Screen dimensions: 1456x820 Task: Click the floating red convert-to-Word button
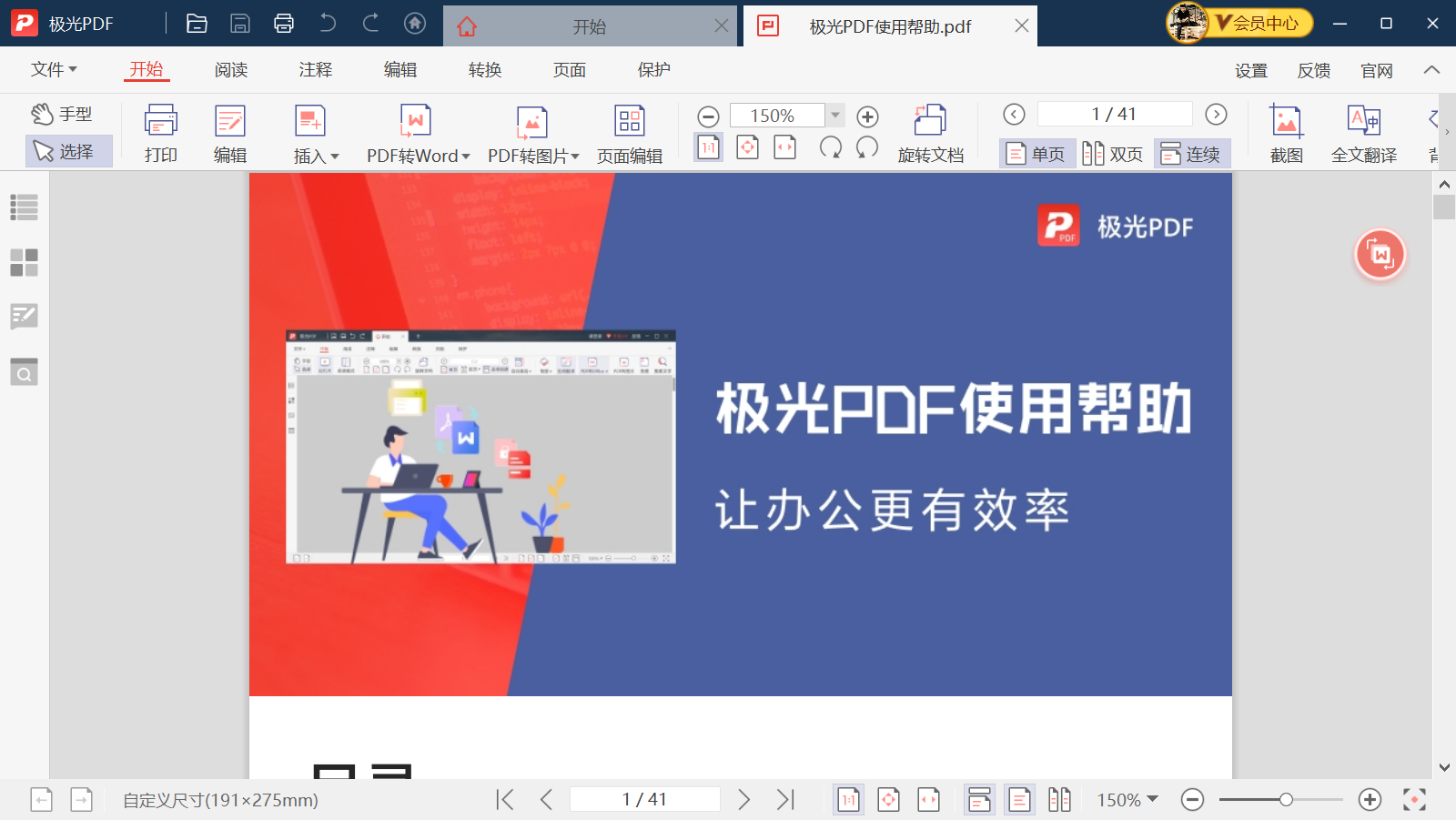pos(1380,254)
